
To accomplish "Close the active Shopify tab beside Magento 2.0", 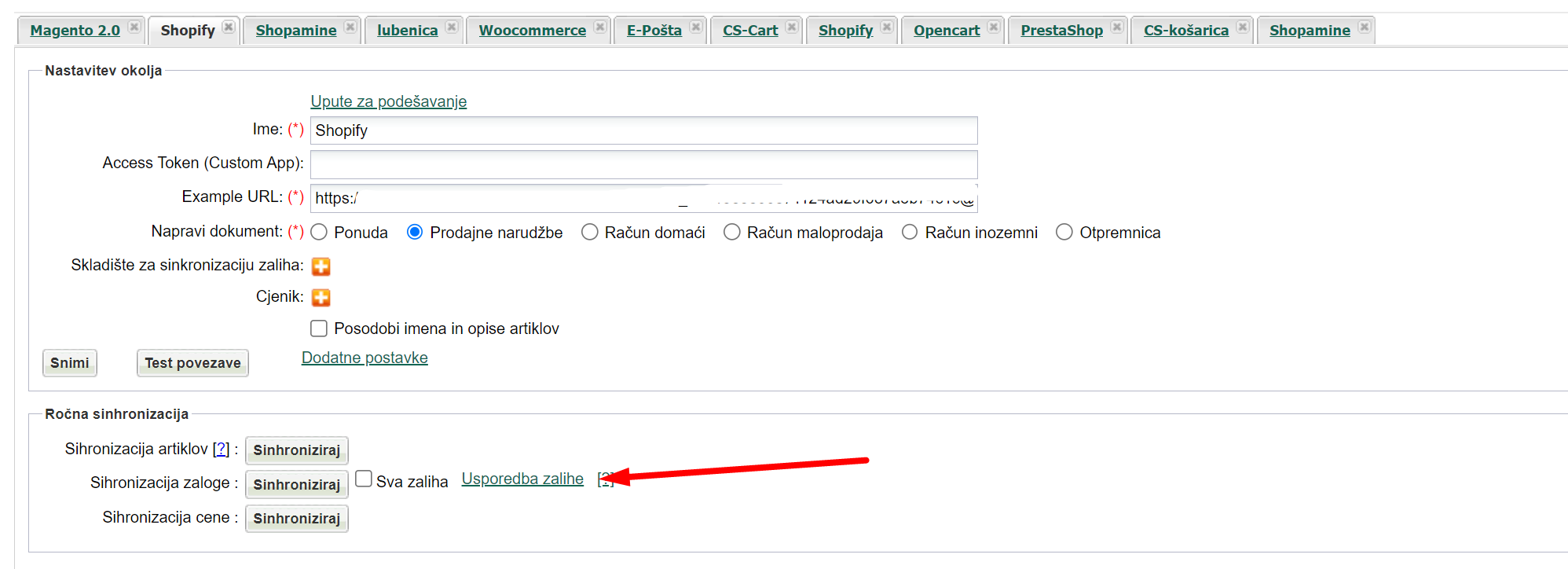I will click(229, 28).
